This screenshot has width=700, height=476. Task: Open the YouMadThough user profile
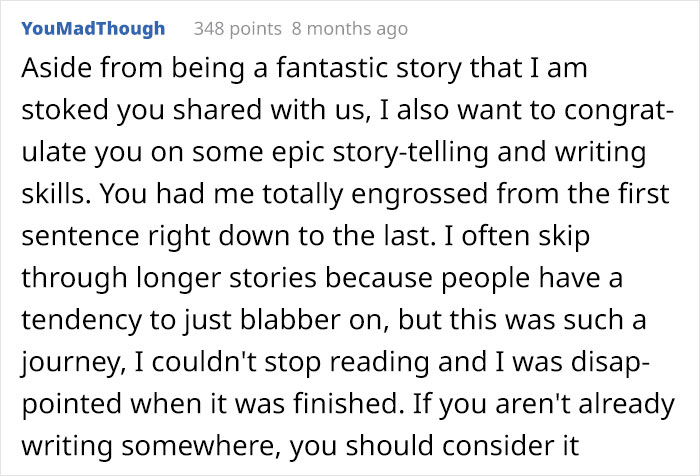92,28
